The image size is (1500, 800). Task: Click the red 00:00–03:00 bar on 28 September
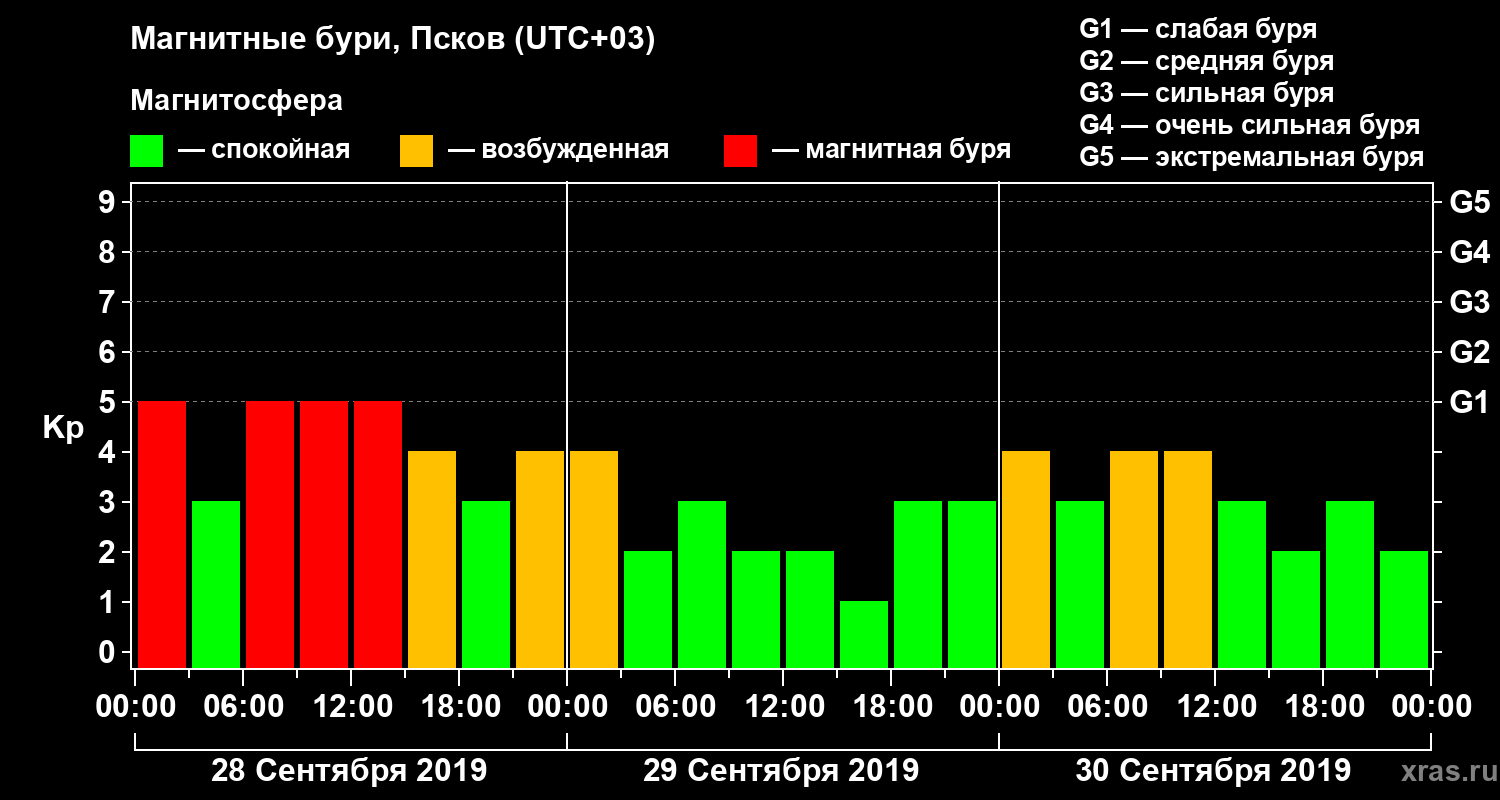(x=162, y=534)
